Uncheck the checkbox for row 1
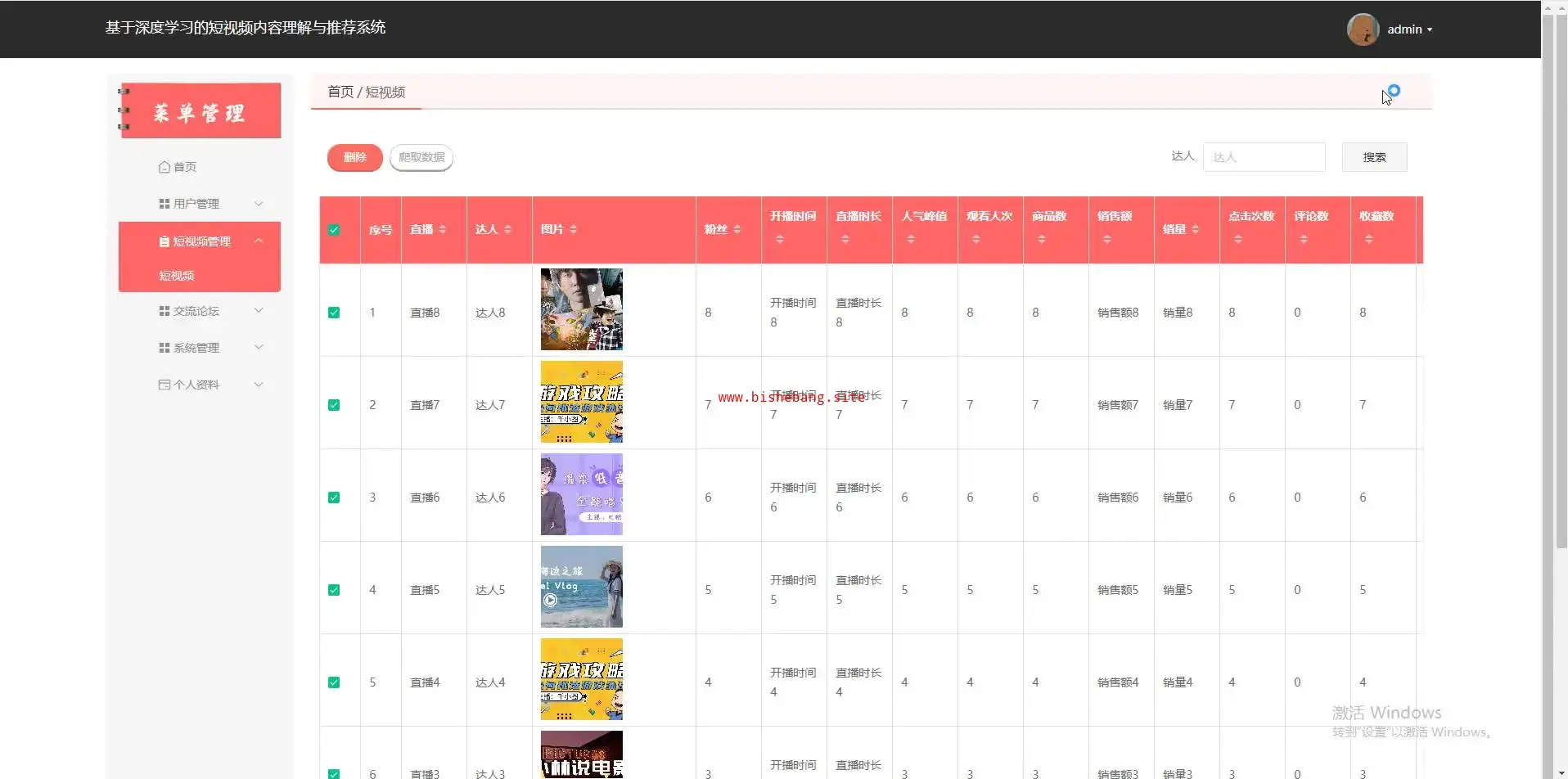The height and width of the screenshot is (779, 1568). [x=334, y=313]
